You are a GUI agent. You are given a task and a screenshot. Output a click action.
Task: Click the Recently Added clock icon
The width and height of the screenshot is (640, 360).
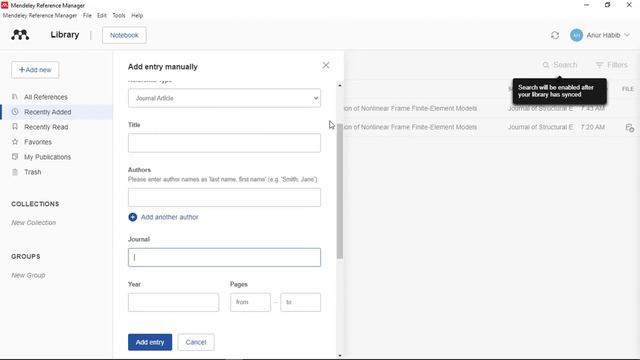pyautogui.click(x=15, y=111)
